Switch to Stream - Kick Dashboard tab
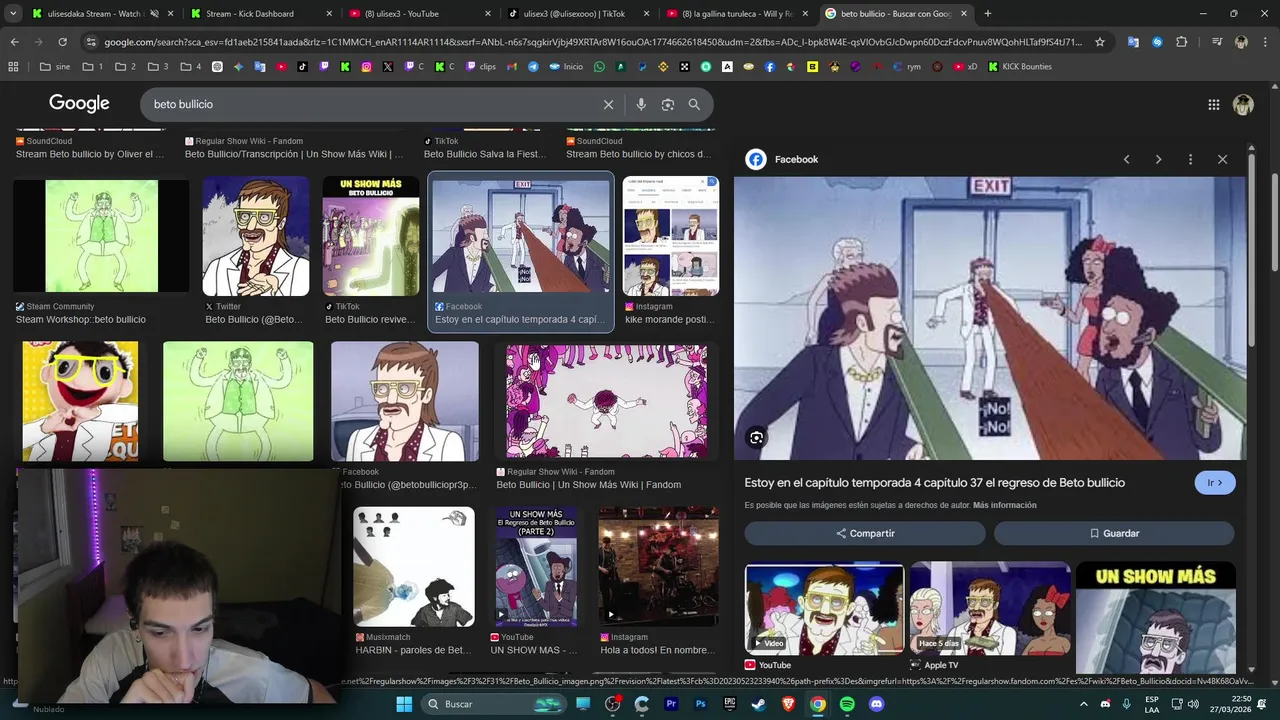Screen dimensions: 1280x720 [250, 14]
